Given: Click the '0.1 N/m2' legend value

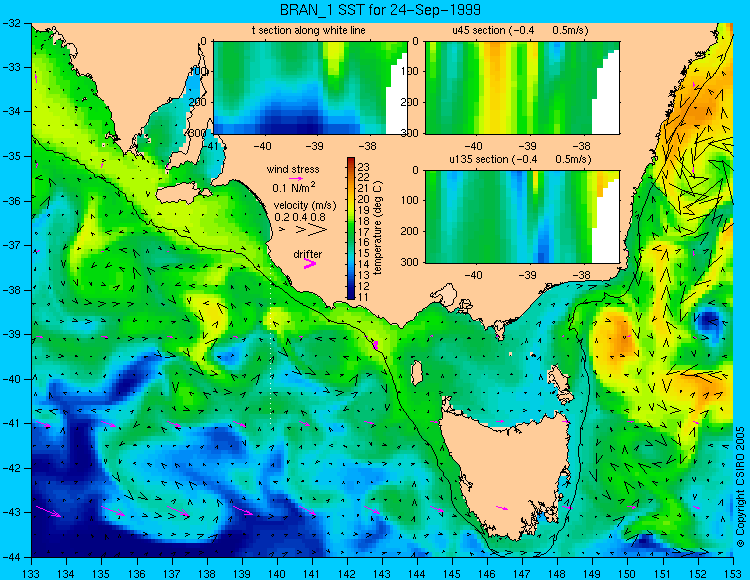Looking at the screenshot, I should pos(294,187).
